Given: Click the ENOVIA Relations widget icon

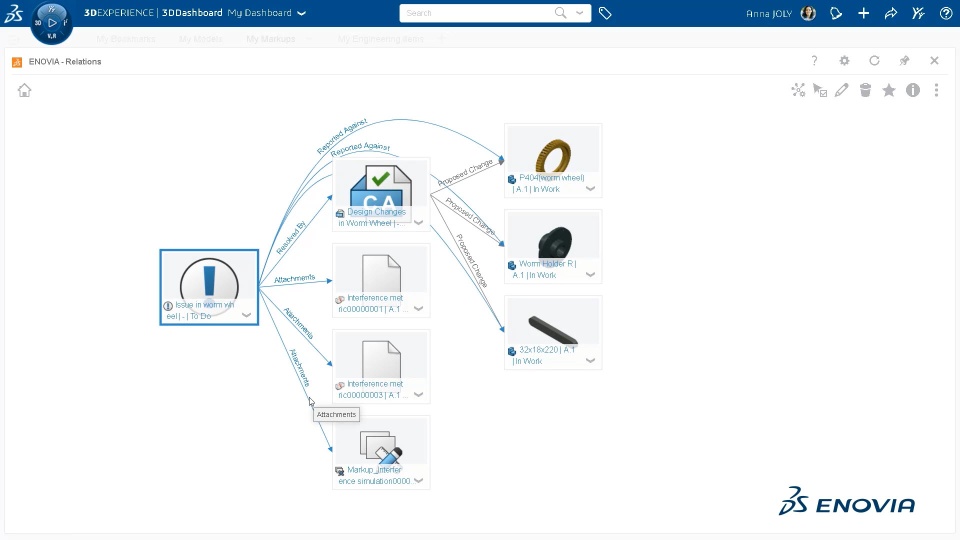Looking at the screenshot, I should [17, 62].
